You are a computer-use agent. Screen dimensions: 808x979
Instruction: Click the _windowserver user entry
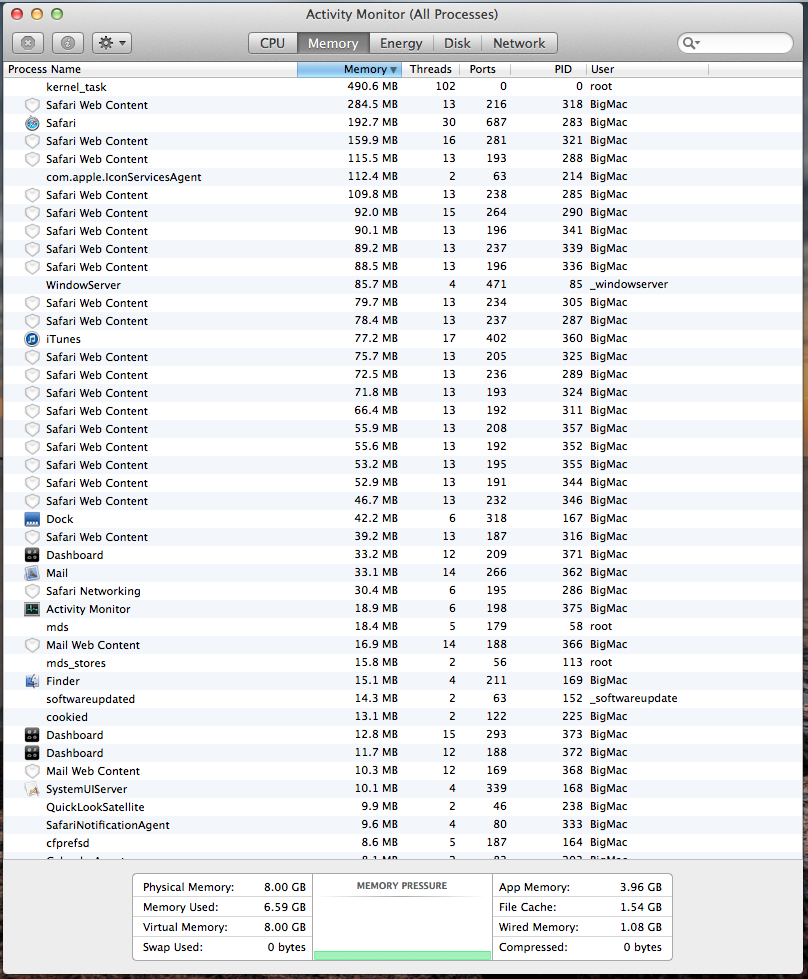(x=629, y=284)
